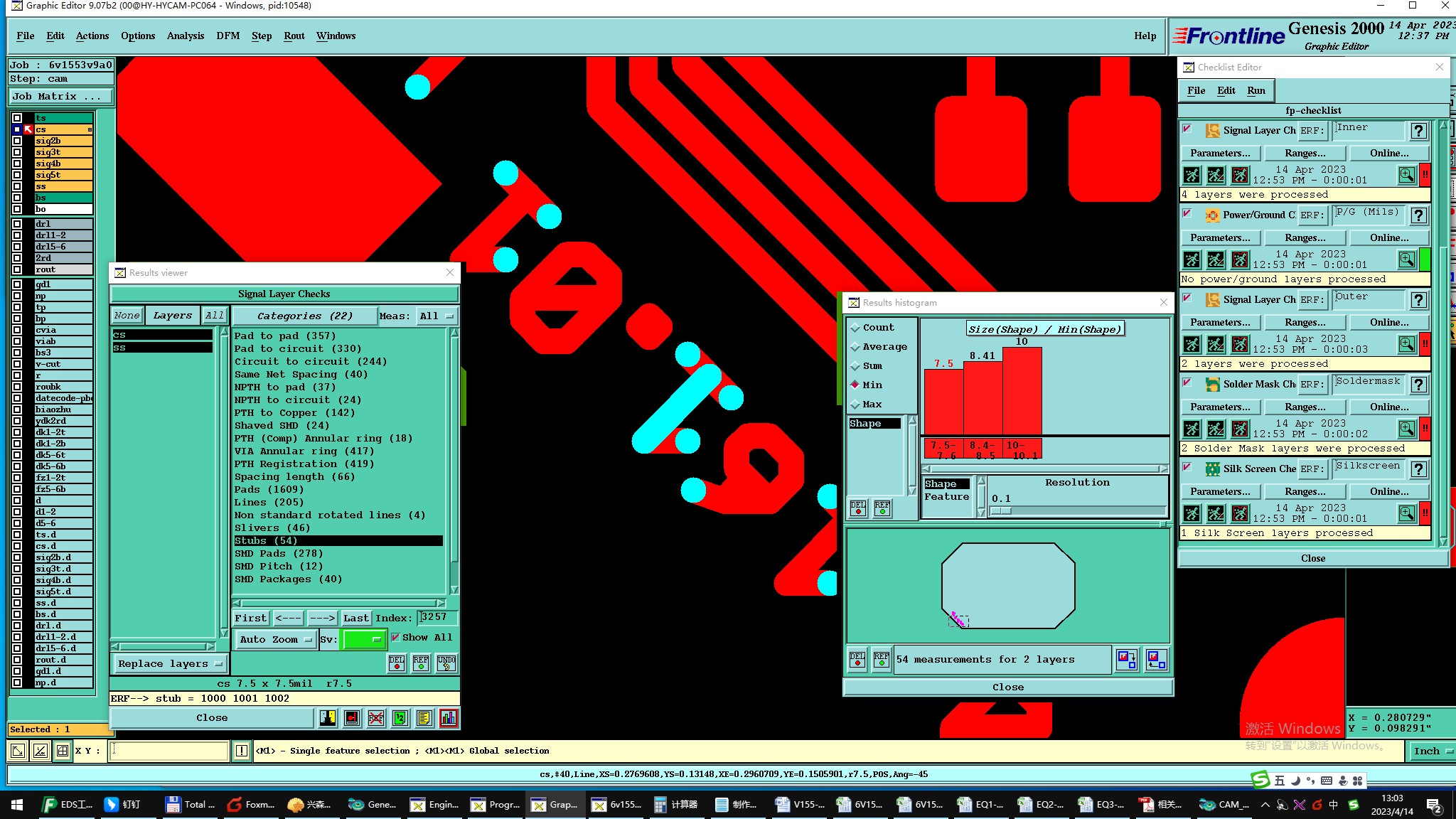Click the question mark next to Soldermask
This screenshot has height=819, width=1456.
pos(1418,385)
